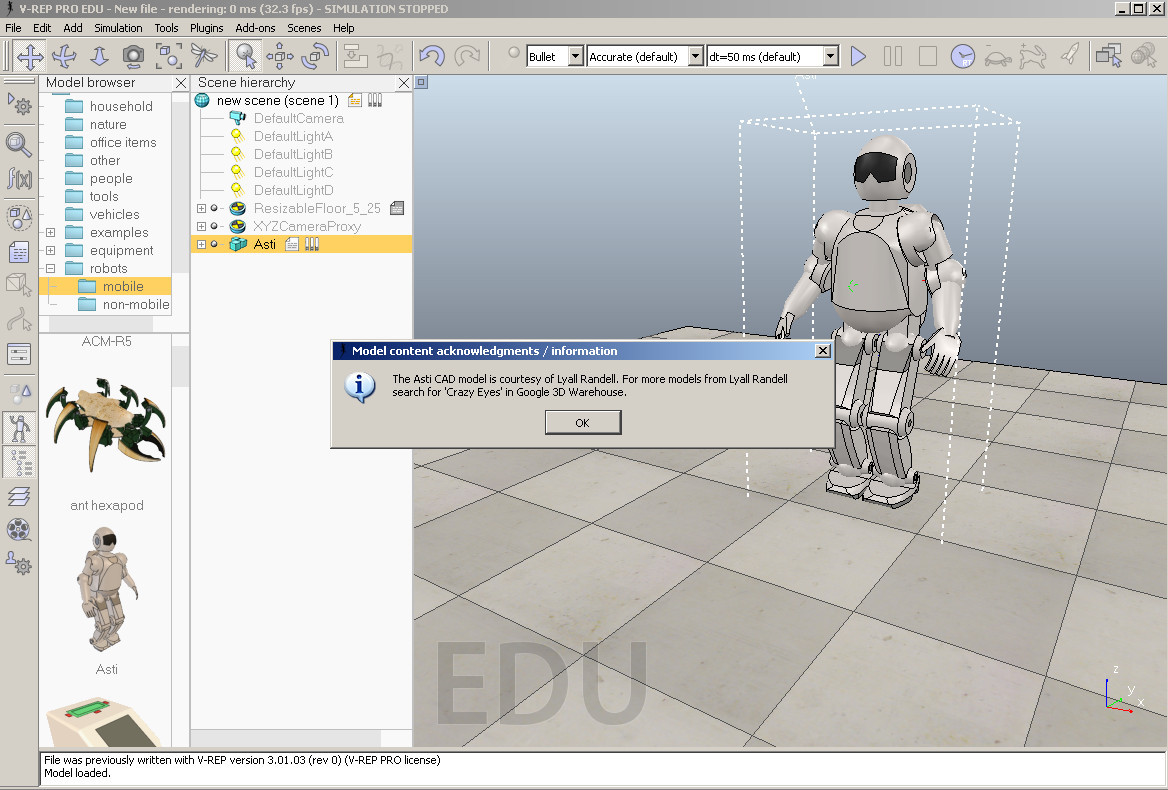Image resolution: width=1168 pixels, height=790 pixels.
Task: Toggle threaded rendering rocket icon
Action: (x=1069, y=57)
